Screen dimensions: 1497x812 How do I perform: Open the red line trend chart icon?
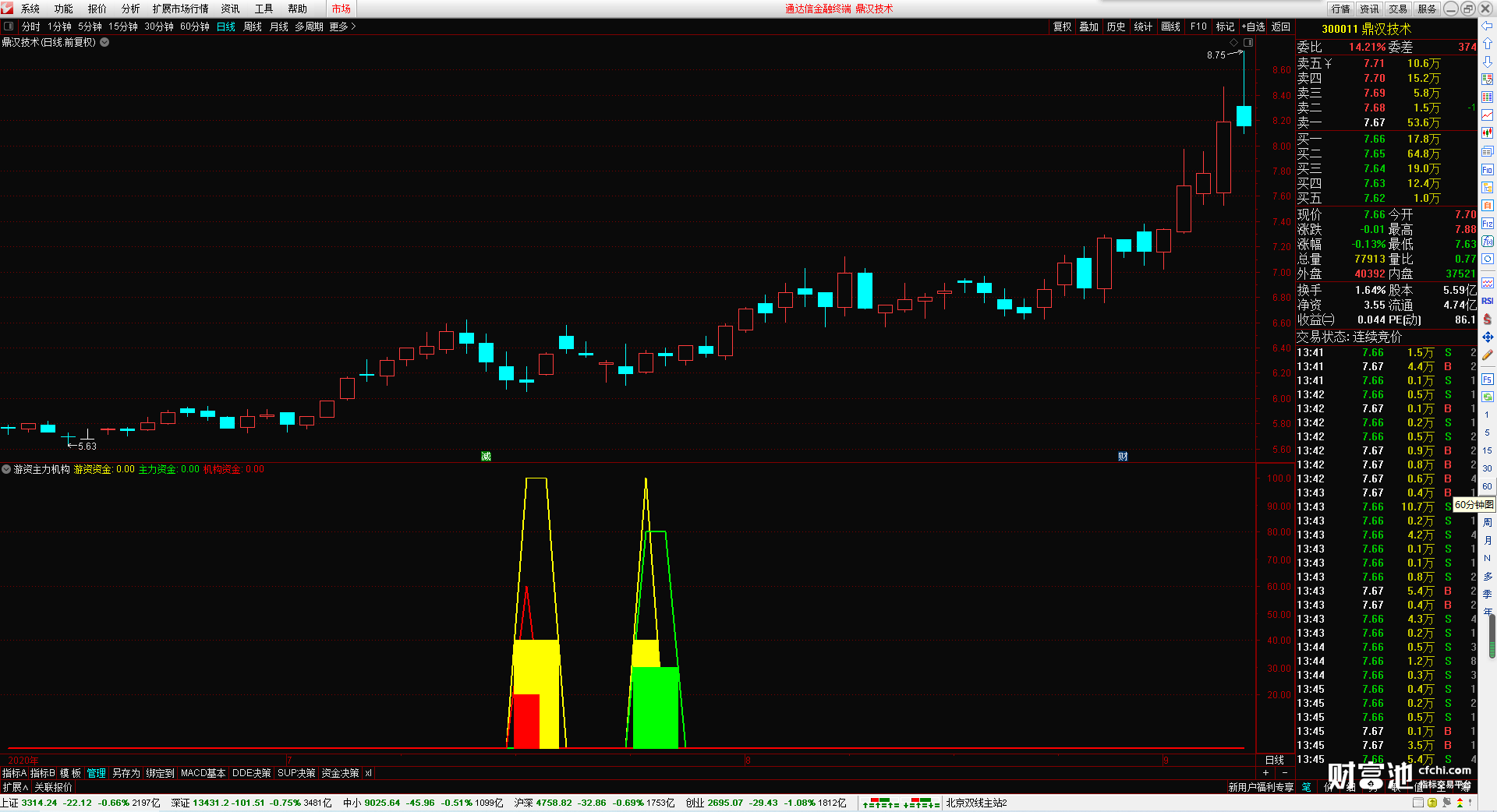(x=1488, y=115)
